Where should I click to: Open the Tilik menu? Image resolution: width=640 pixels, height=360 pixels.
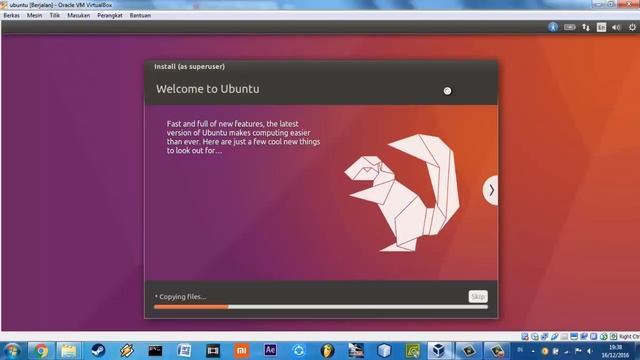55,15
